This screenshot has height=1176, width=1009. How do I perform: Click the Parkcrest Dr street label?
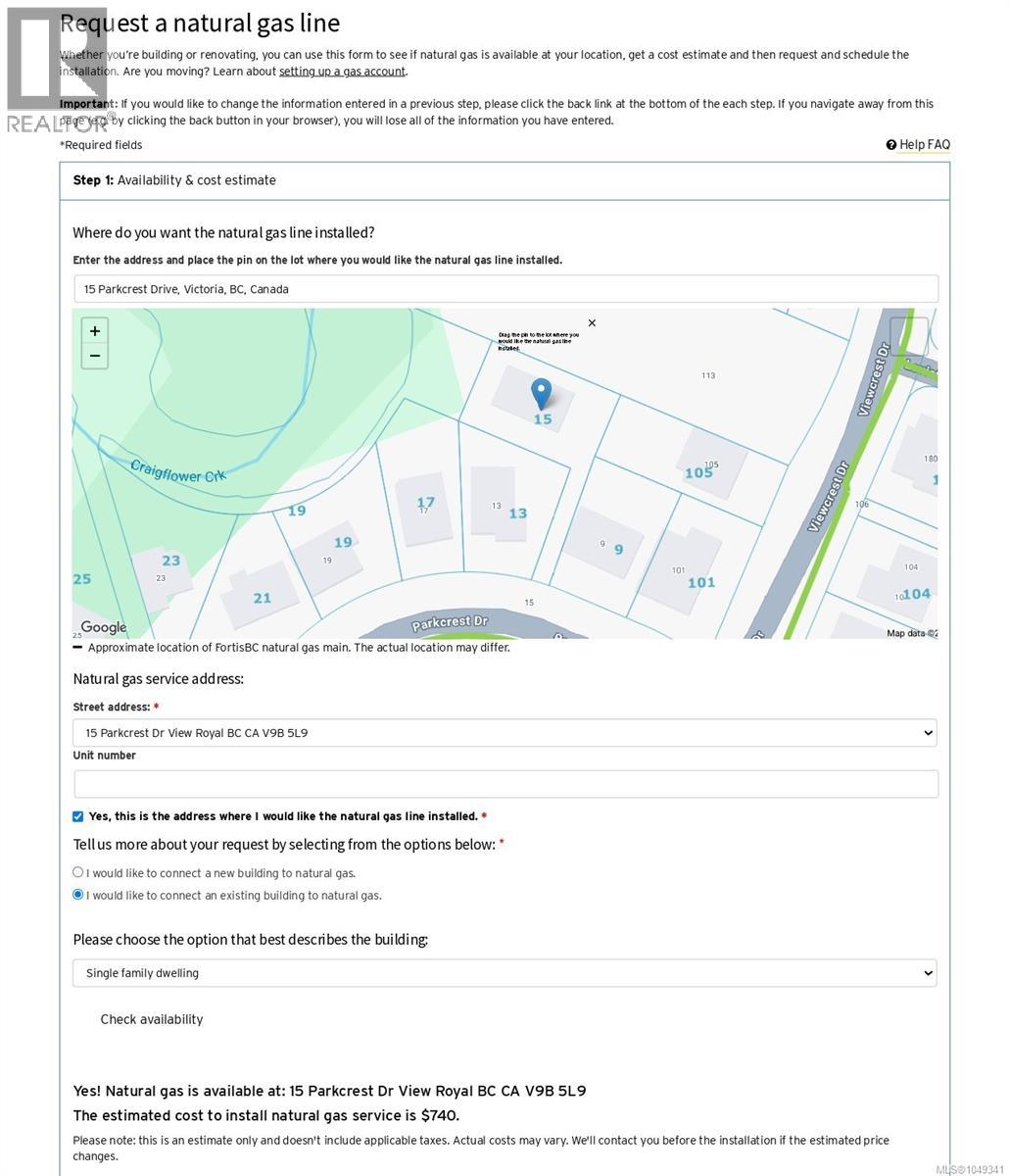(x=450, y=623)
